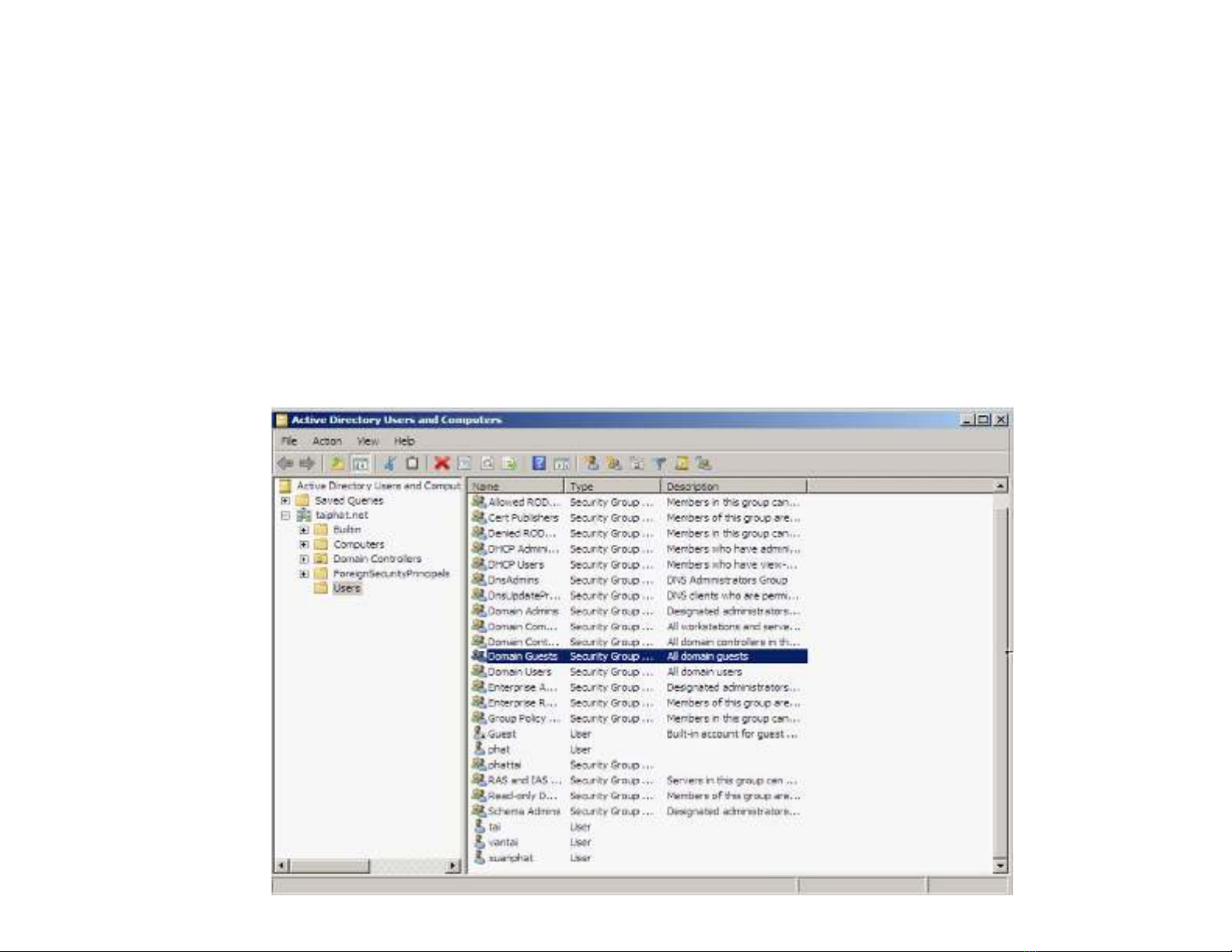
Task: Open the View menu
Action: pyautogui.click(x=368, y=441)
